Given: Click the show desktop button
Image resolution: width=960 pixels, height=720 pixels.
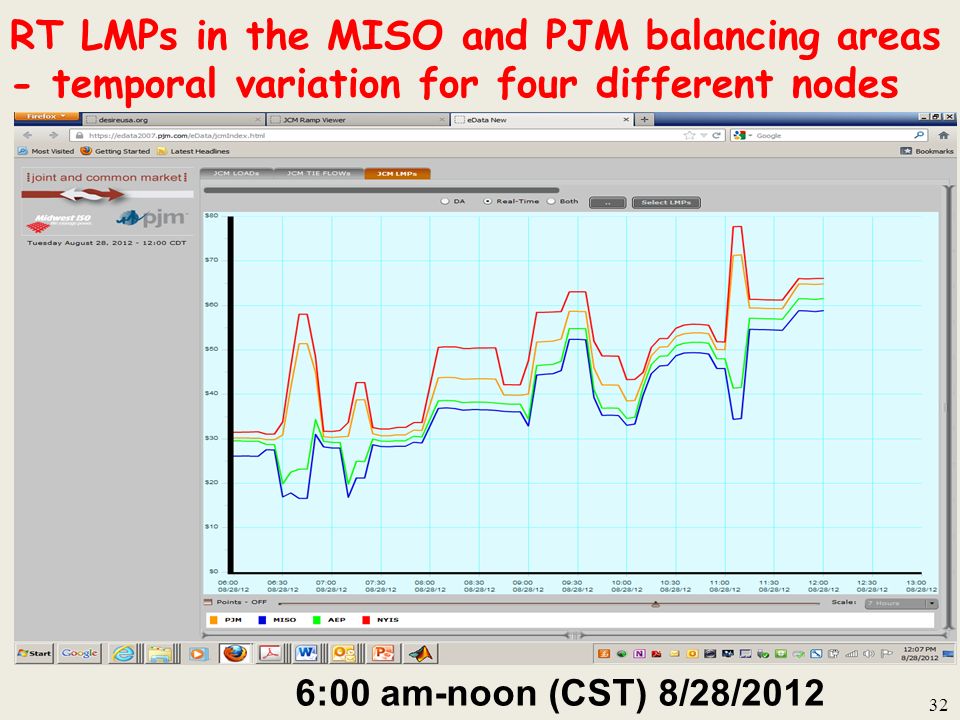Looking at the screenshot, I should coord(948,653).
